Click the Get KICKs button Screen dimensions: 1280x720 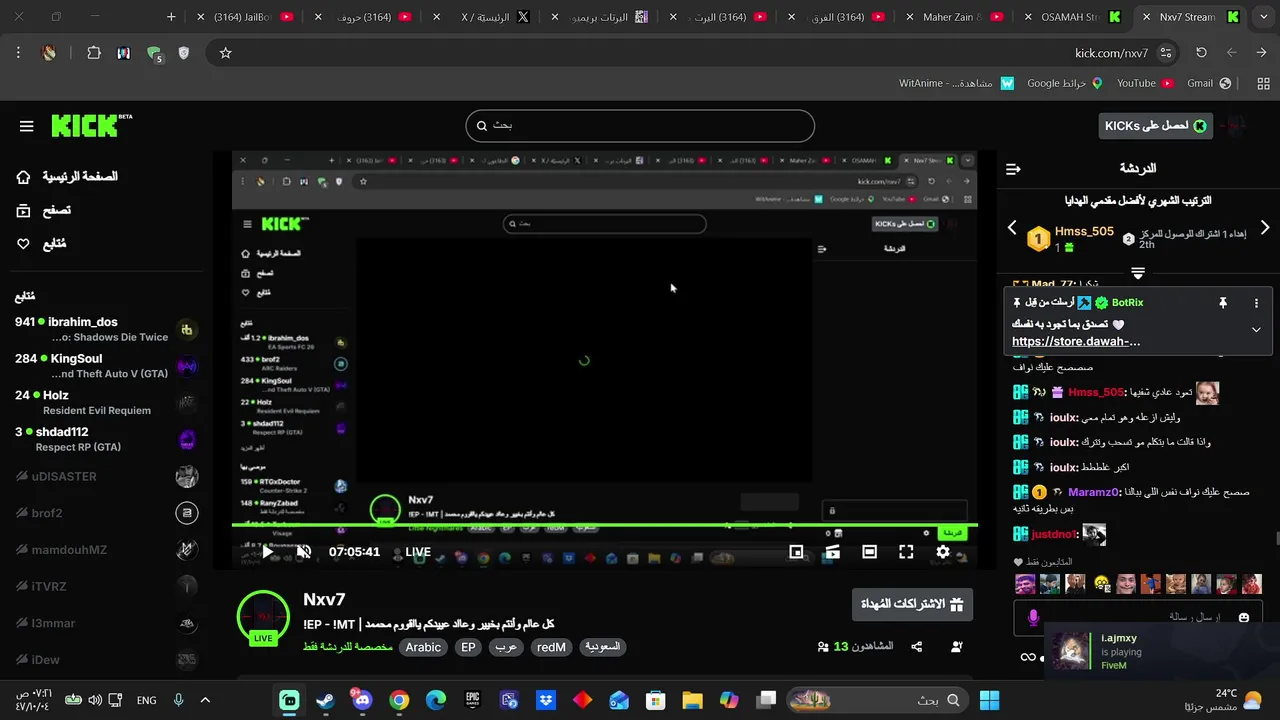pos(1156,126)
